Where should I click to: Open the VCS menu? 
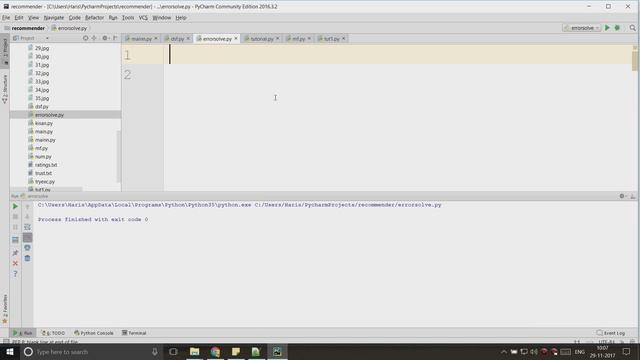[143, 18]
